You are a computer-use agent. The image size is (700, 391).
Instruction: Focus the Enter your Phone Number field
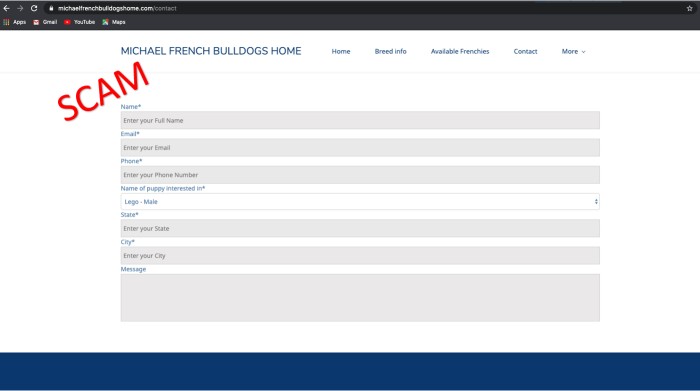tap(360, 175)
